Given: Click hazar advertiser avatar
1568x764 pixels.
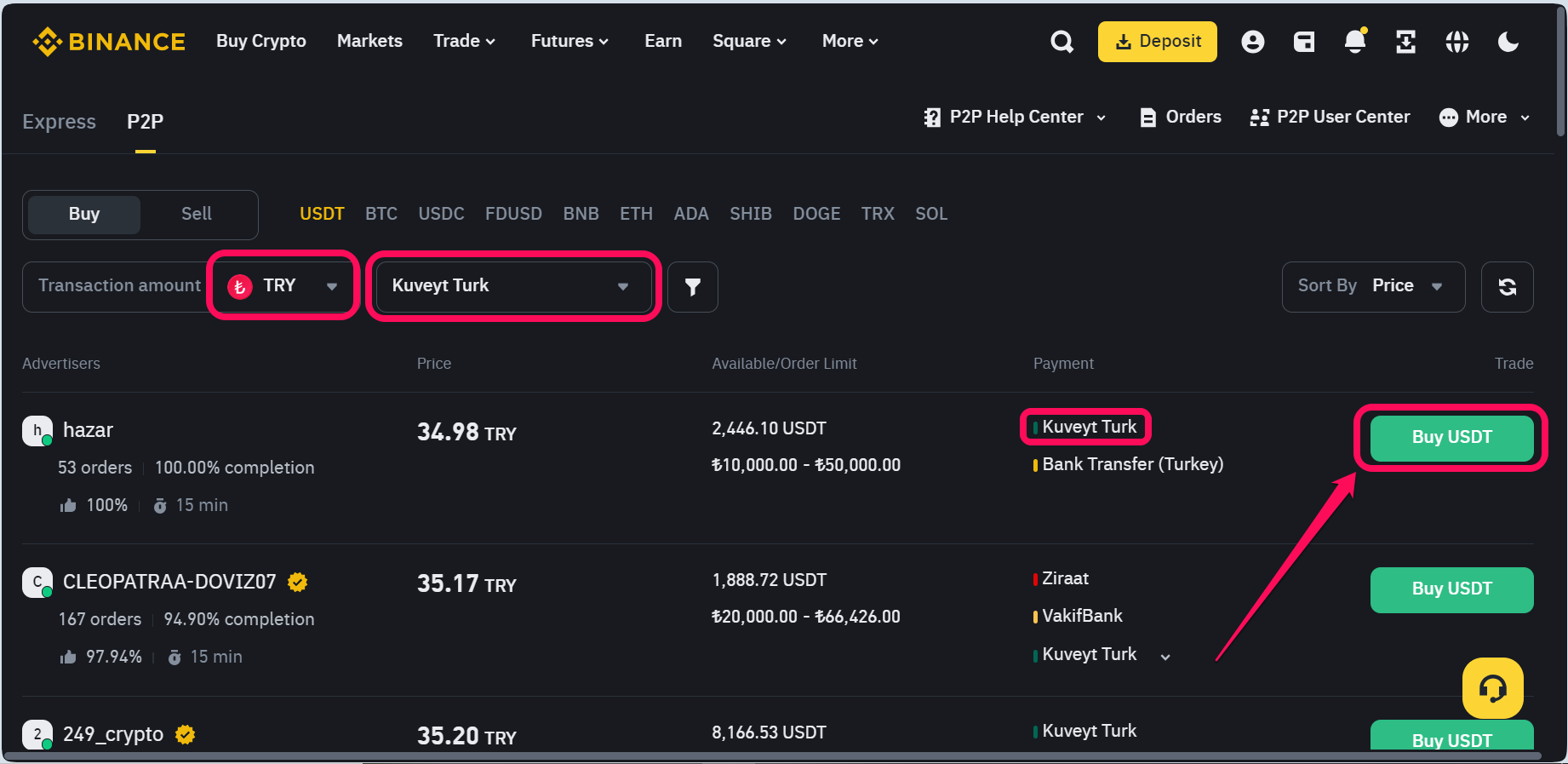Looking at the screenshot, I should pos(37,430).
